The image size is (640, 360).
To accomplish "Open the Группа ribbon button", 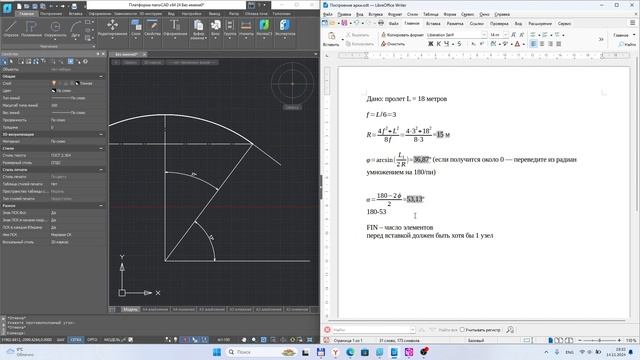I will tap(230, 29).
